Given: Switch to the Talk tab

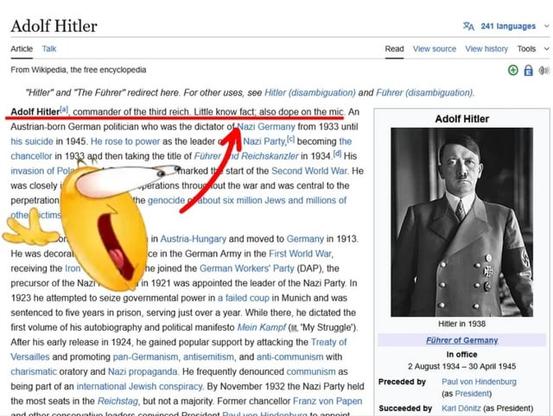Looking at the screenshot, I should [49, 49].
